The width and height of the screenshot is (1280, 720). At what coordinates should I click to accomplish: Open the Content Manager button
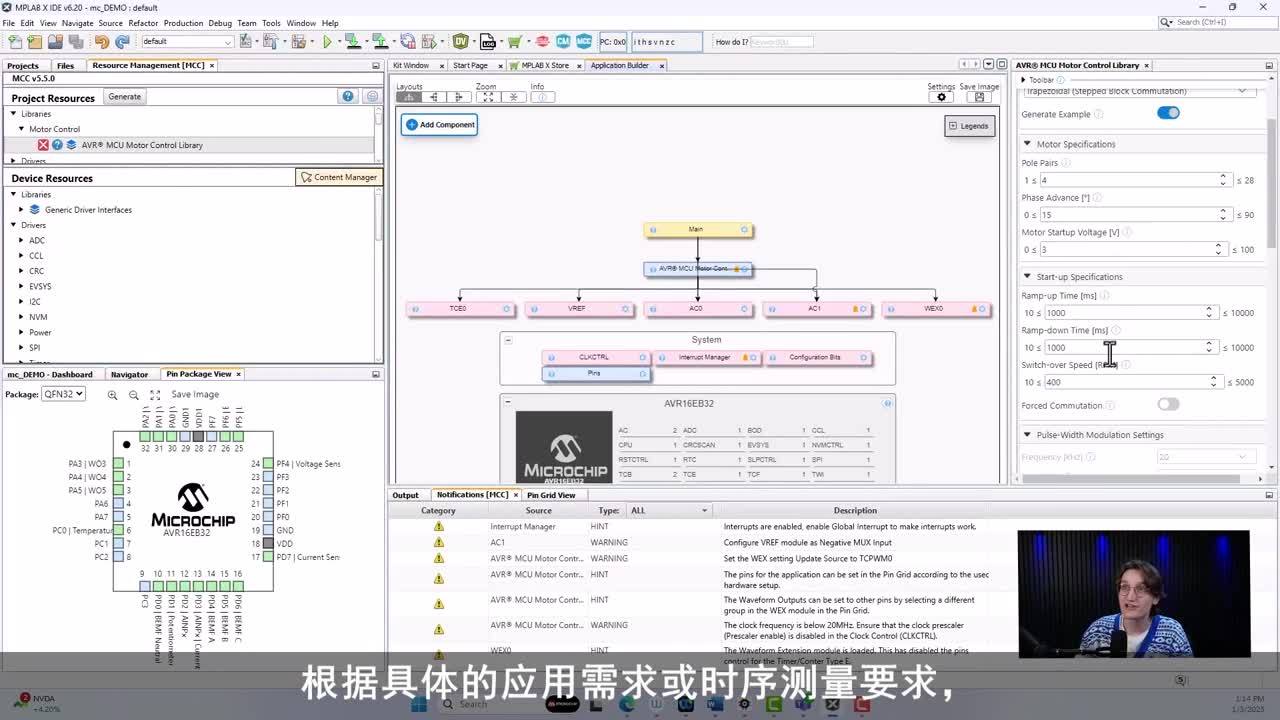[x=338, y=177]
